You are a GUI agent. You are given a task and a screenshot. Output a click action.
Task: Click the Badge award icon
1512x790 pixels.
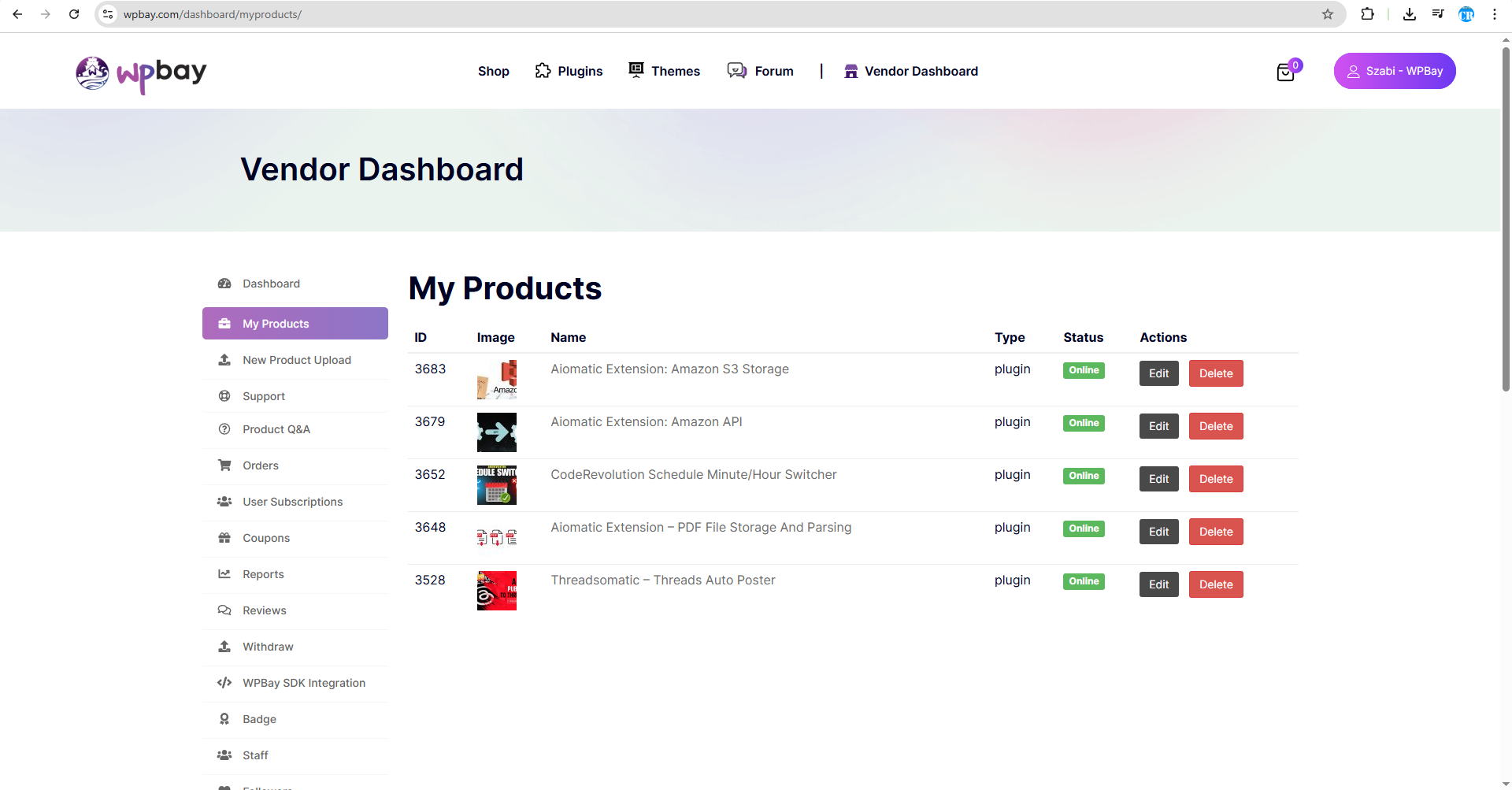click(x=224, y=719)
